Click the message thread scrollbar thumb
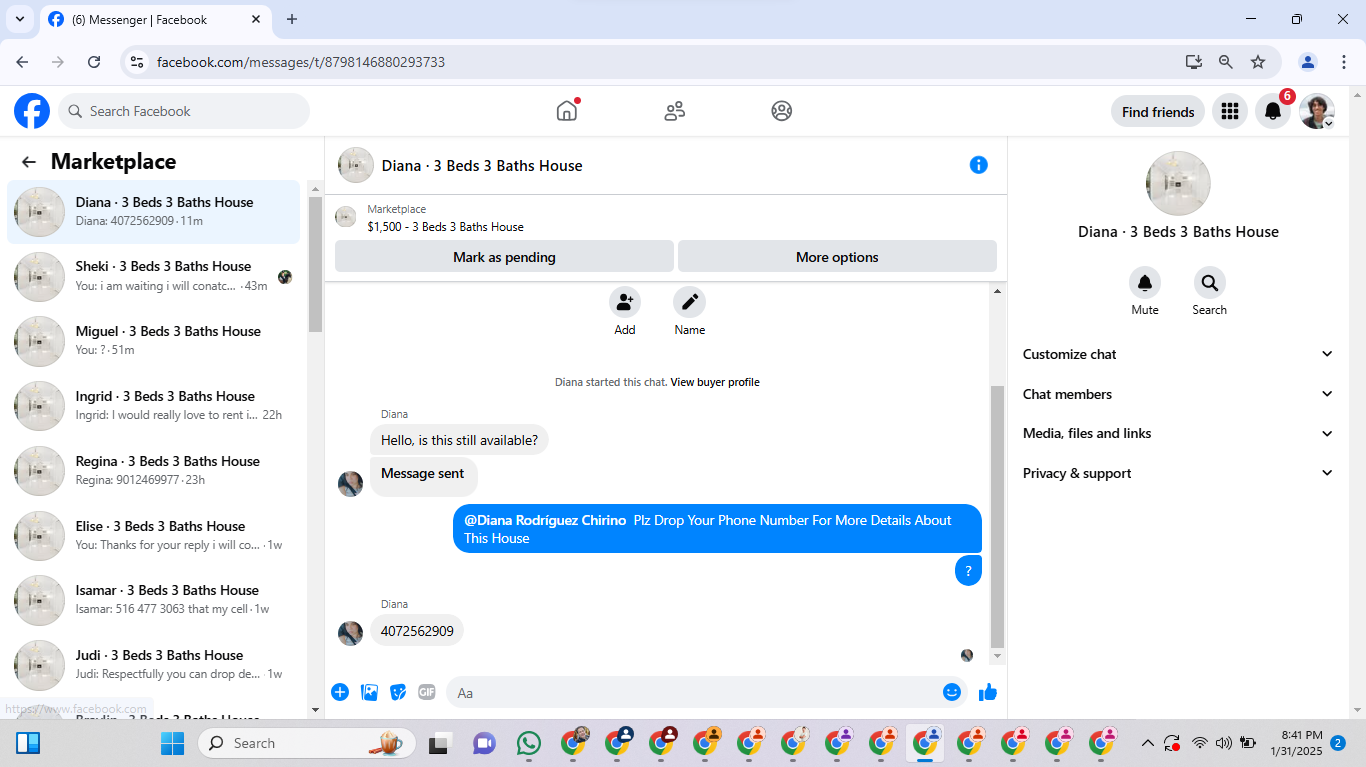The width and height of the screenshot is (1366, 767). (x=996, y=516)
